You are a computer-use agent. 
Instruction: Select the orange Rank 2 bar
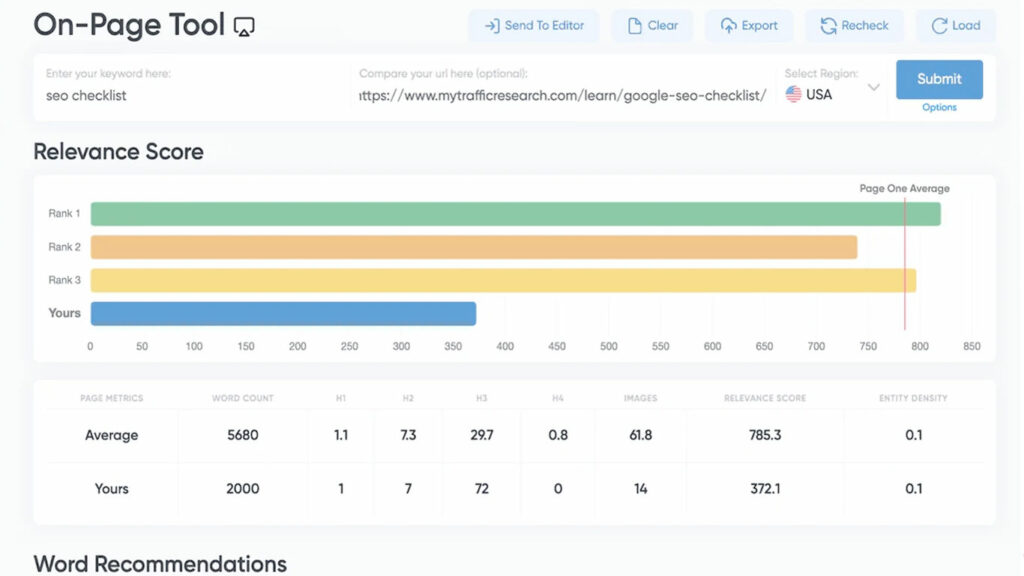(x=473, y=247)
